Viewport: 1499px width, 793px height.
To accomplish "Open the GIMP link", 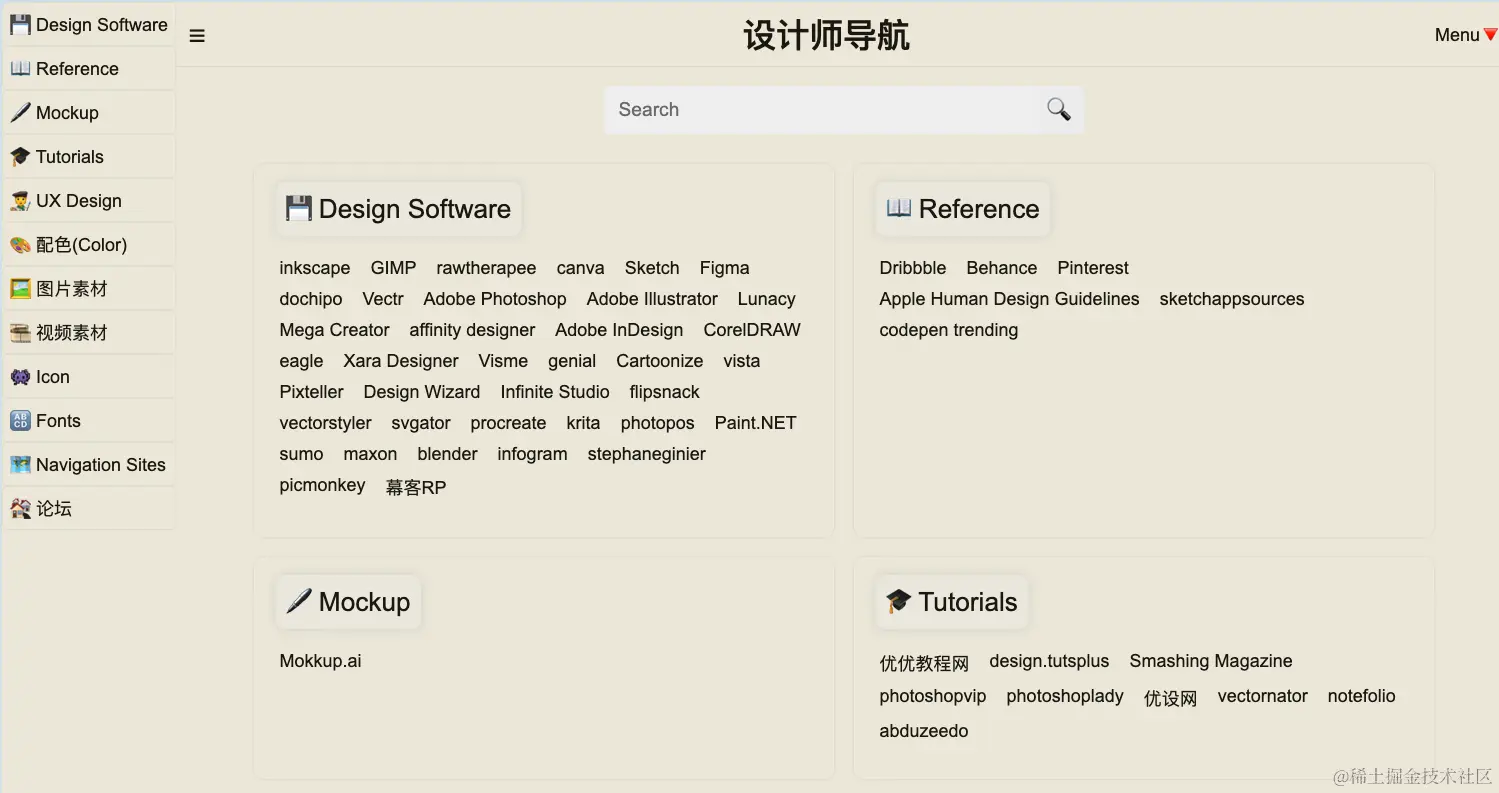I will pos(393,268).
